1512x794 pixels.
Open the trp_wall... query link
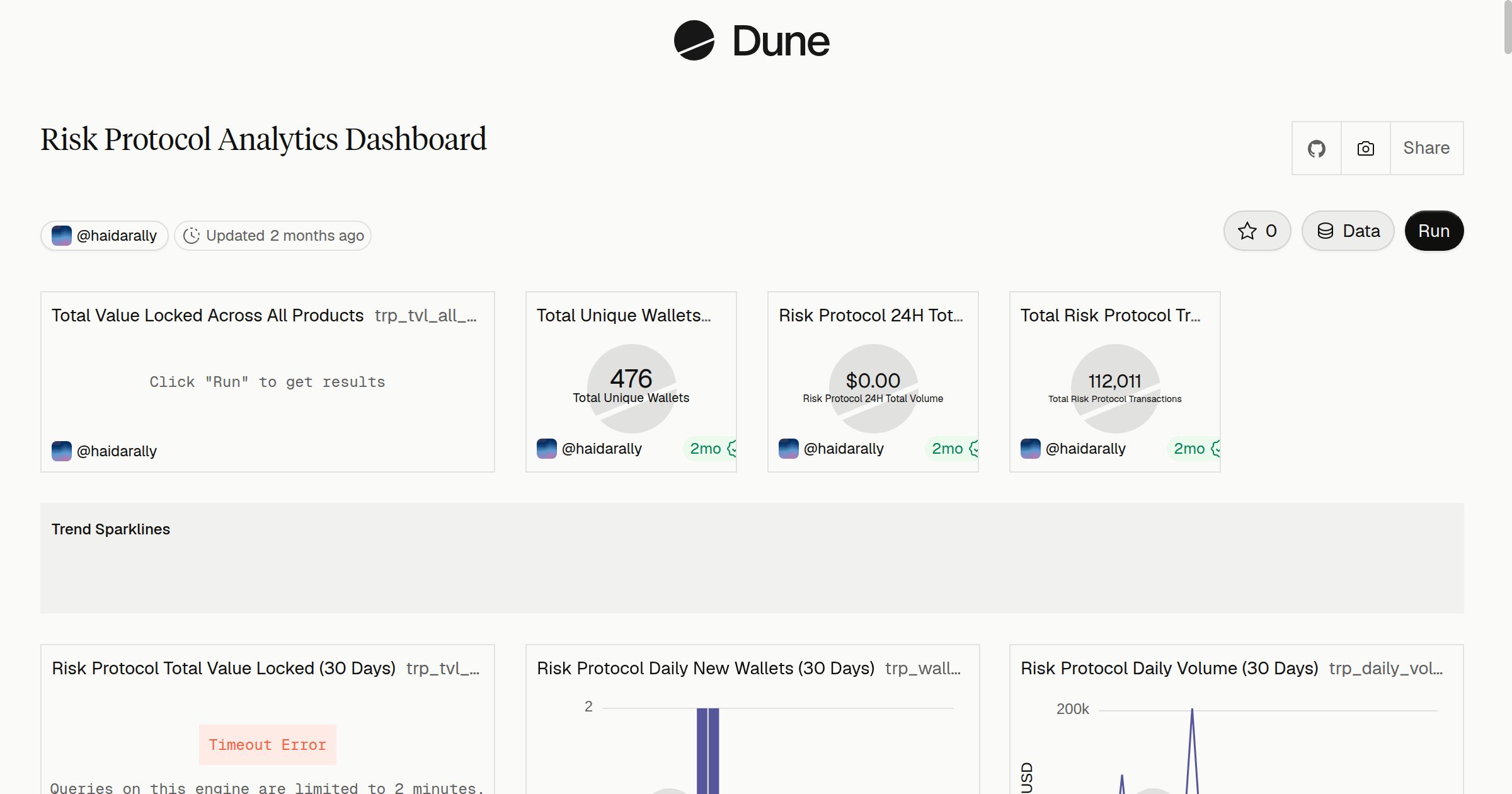[x=923, y=668]
